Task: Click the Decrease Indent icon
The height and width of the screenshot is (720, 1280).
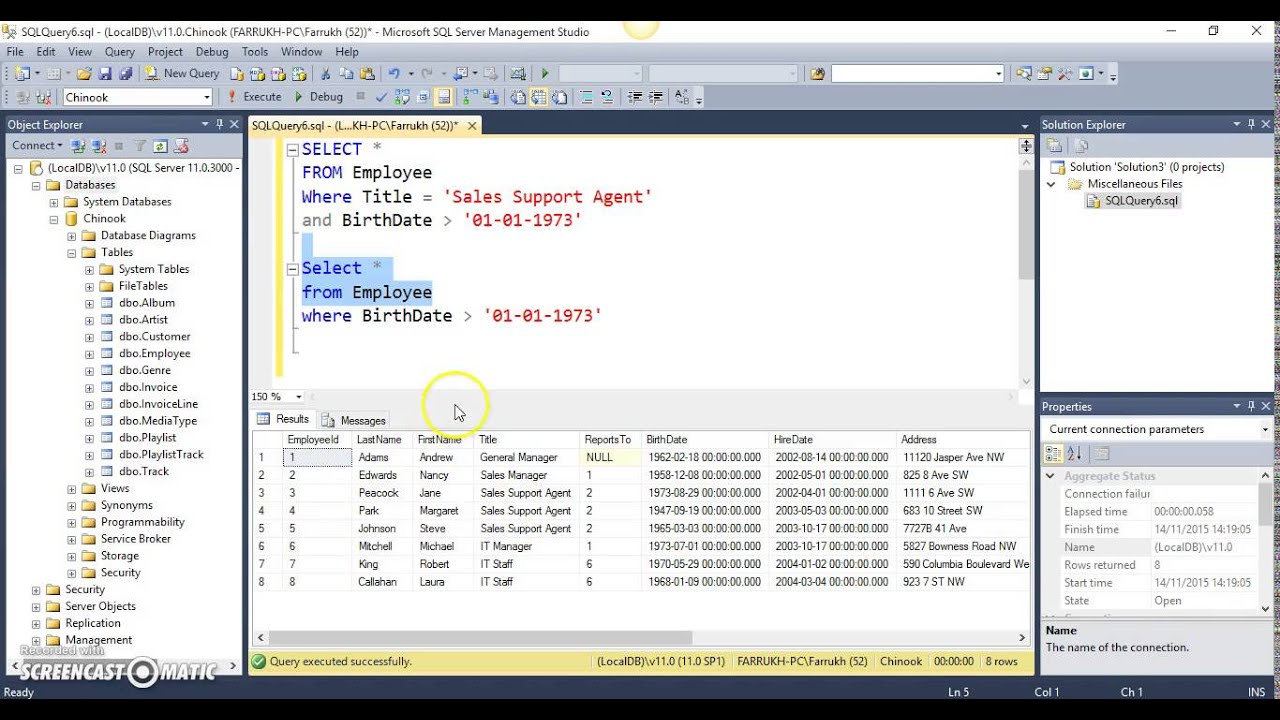Action: [635, 97]
